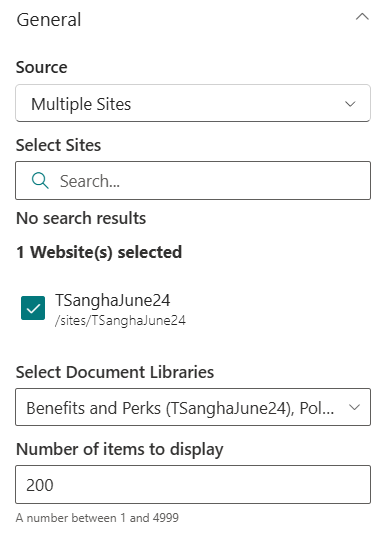Click the magnifier icon in search box

pyautogui.click(x=40, y=181)
